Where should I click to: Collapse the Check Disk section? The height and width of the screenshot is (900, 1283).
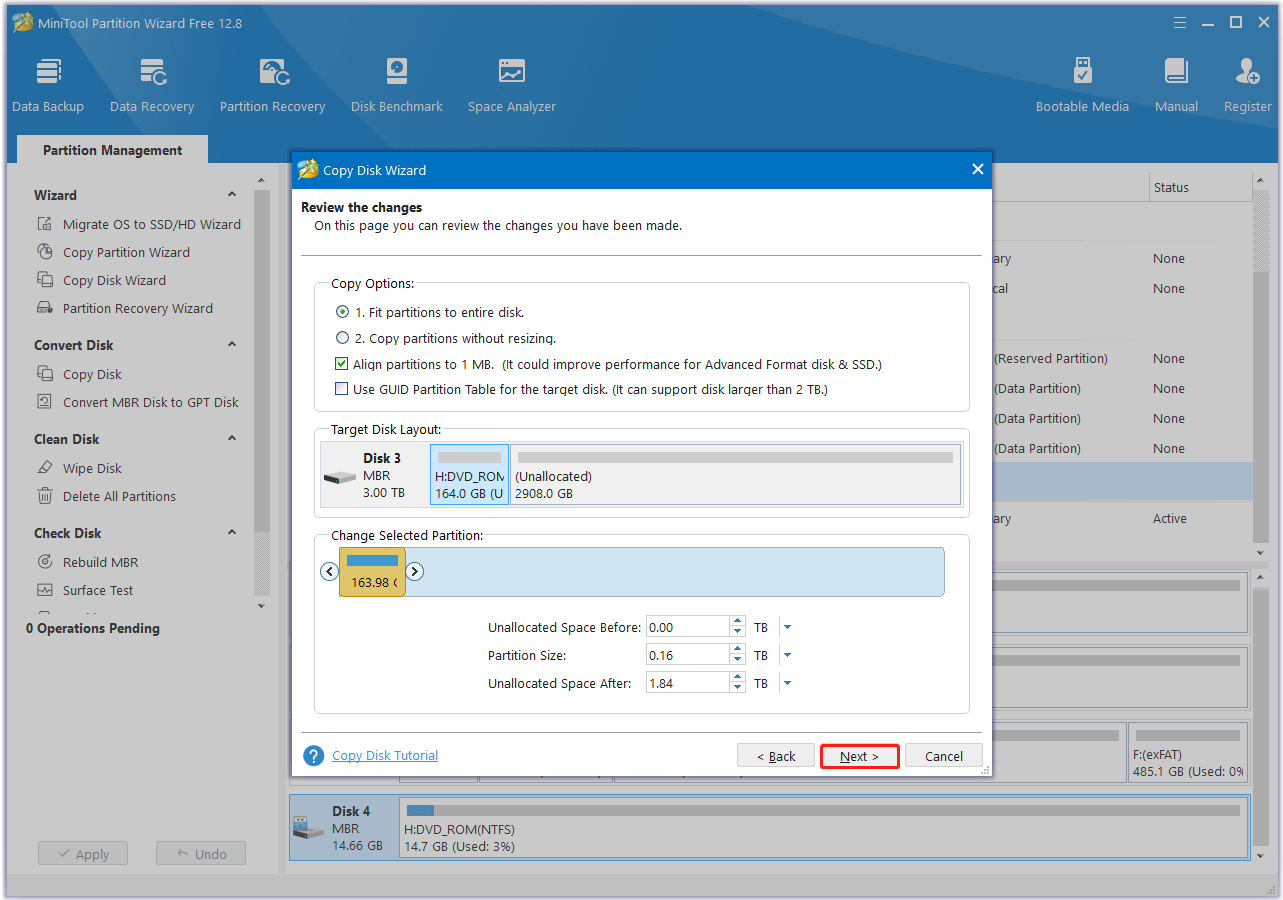(x=232, y=533)
